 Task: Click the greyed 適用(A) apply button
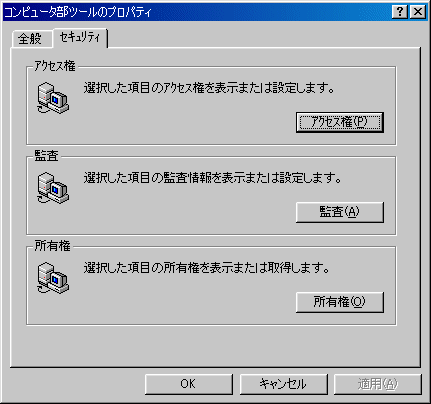click(378, 384)
